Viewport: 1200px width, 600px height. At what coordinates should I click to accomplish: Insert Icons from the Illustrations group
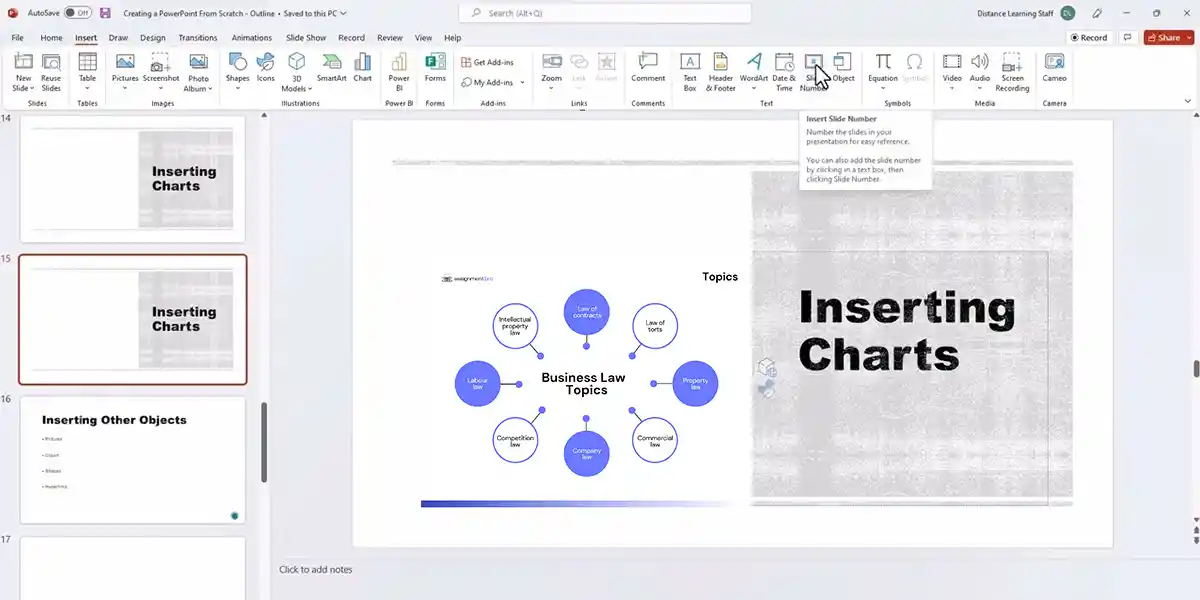[265, 68]
